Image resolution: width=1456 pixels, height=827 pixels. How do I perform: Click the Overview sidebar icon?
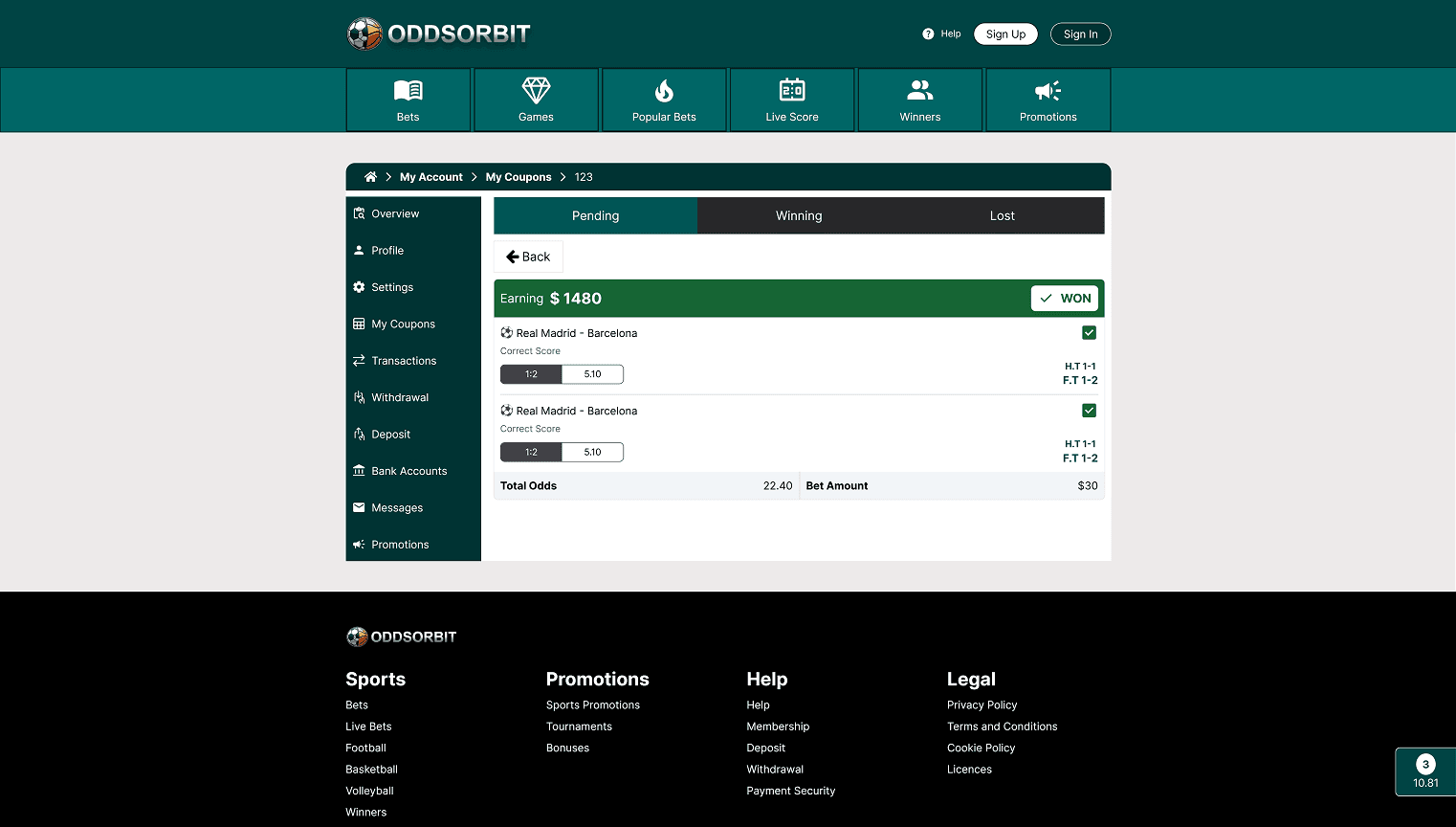point(359,213)
